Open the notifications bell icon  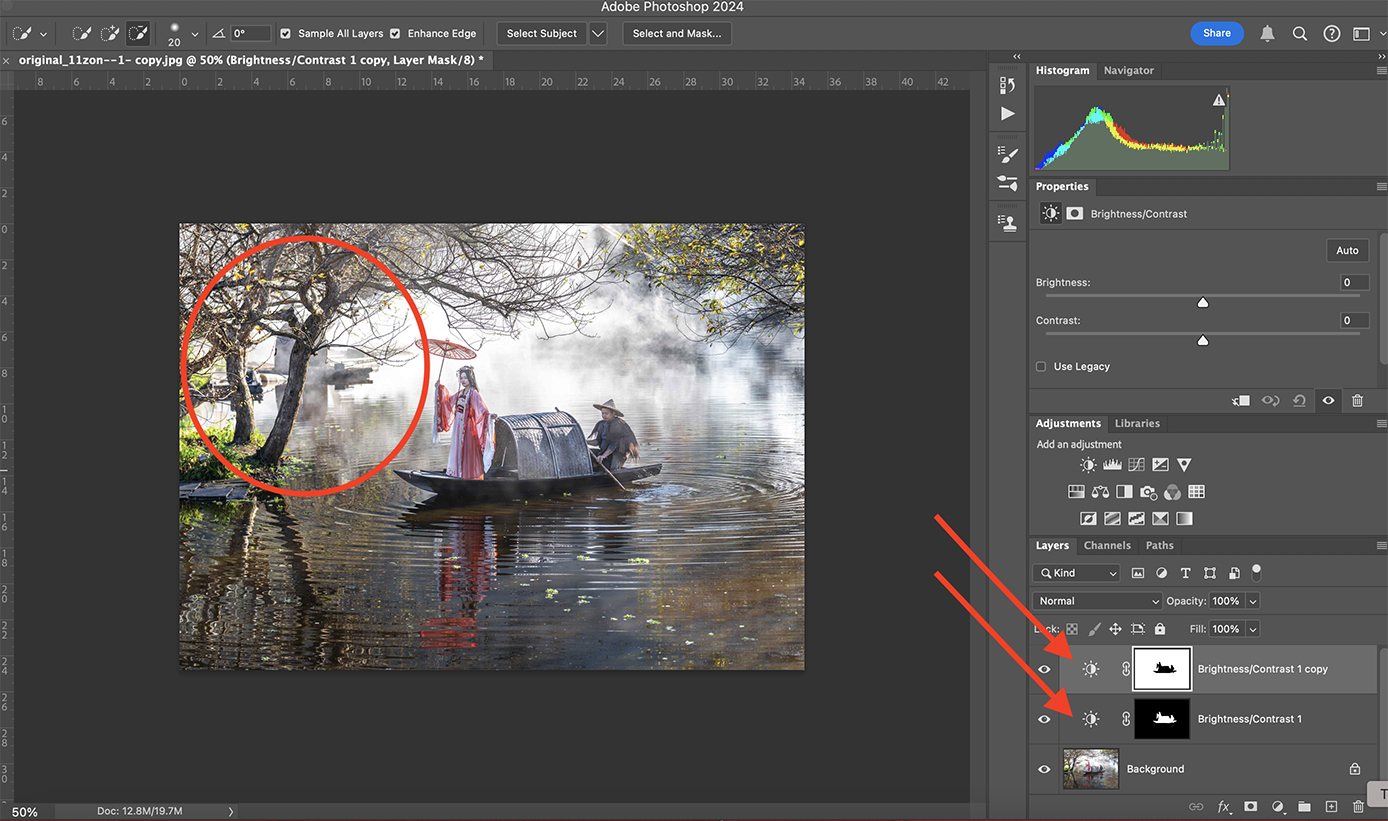tap(1267, 33)
